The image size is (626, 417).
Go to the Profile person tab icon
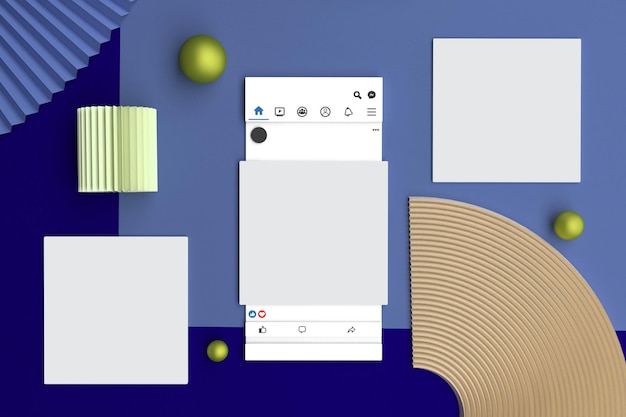[x=325, y=112]
